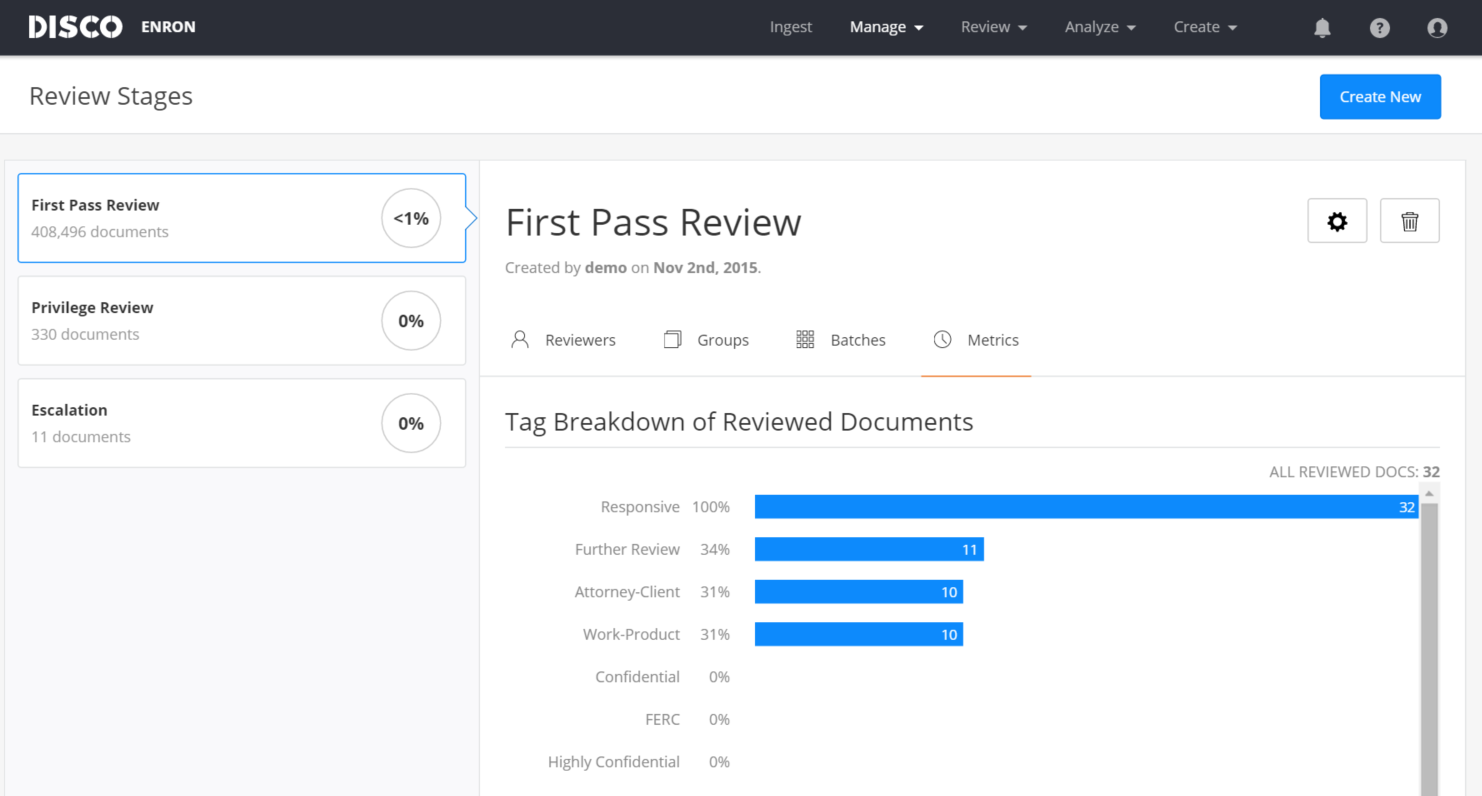Click the Privilege Review 0% progress circle

point(411,321)
